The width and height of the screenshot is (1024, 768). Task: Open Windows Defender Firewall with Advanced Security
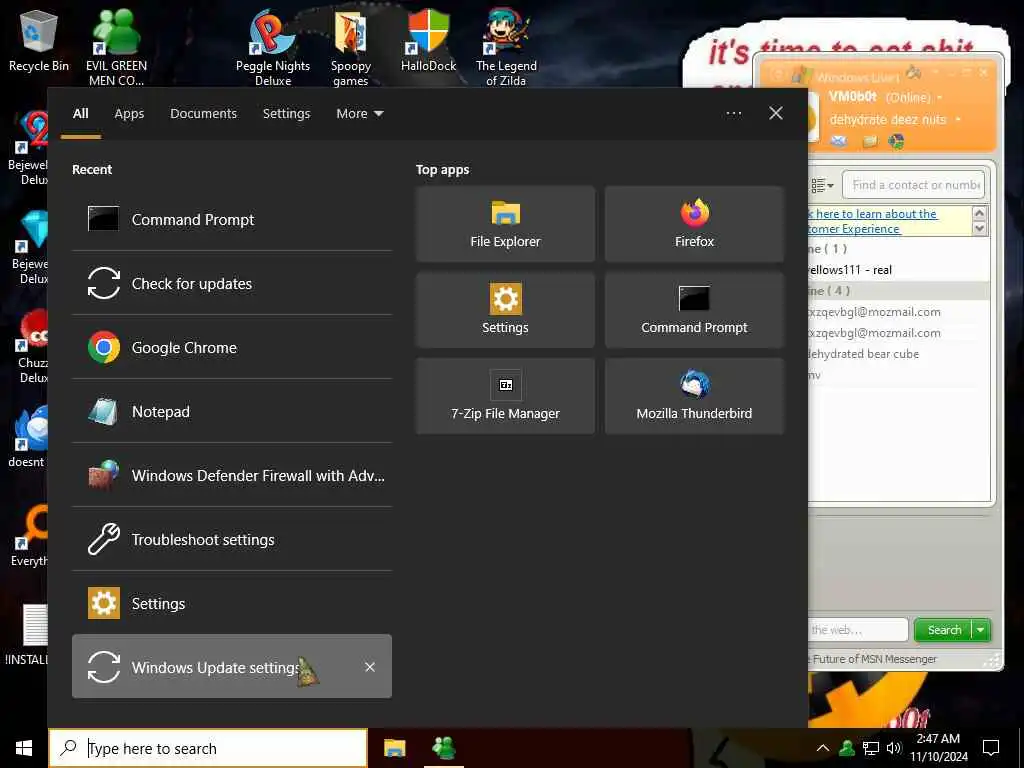point(232,475)
